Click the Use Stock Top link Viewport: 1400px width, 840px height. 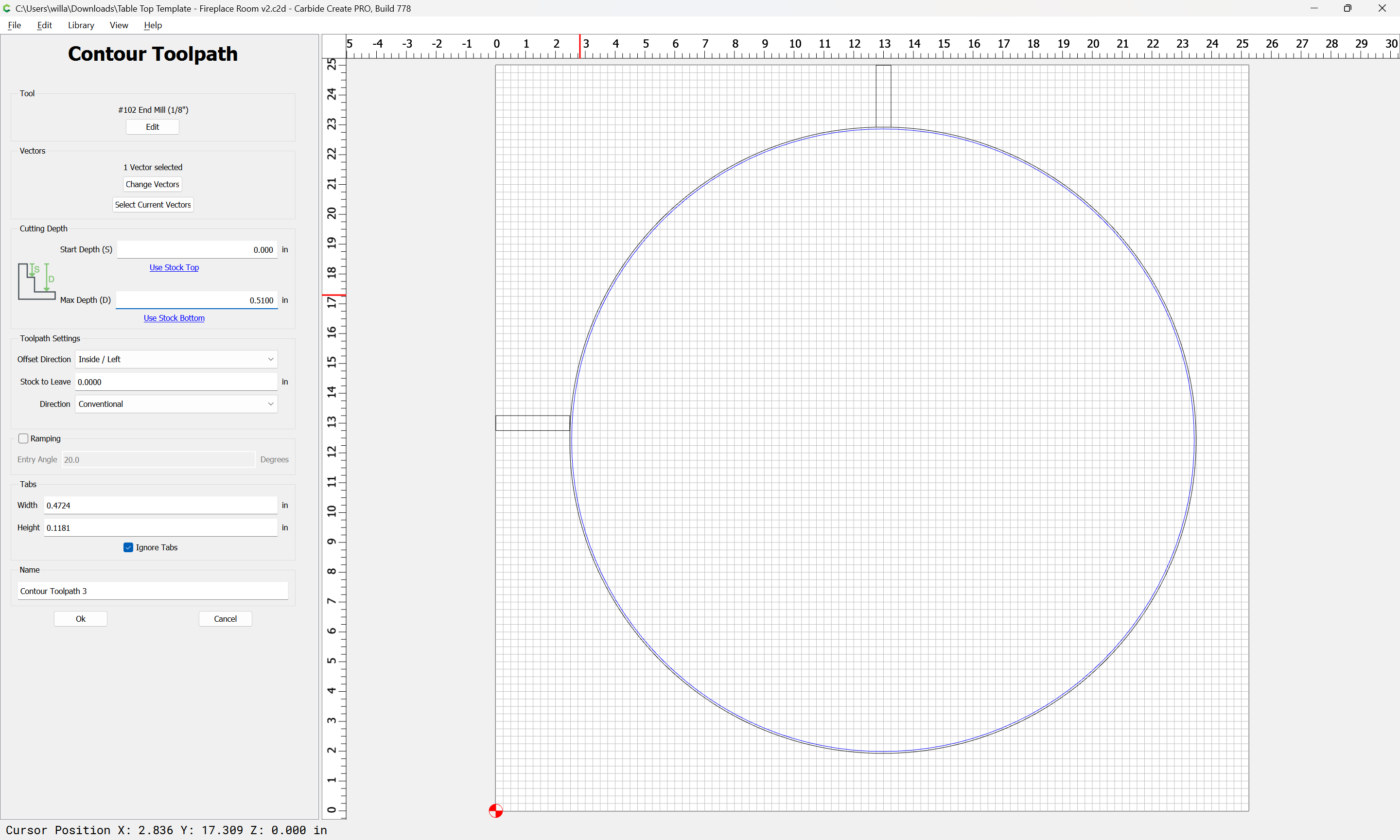tap(174, 268)
